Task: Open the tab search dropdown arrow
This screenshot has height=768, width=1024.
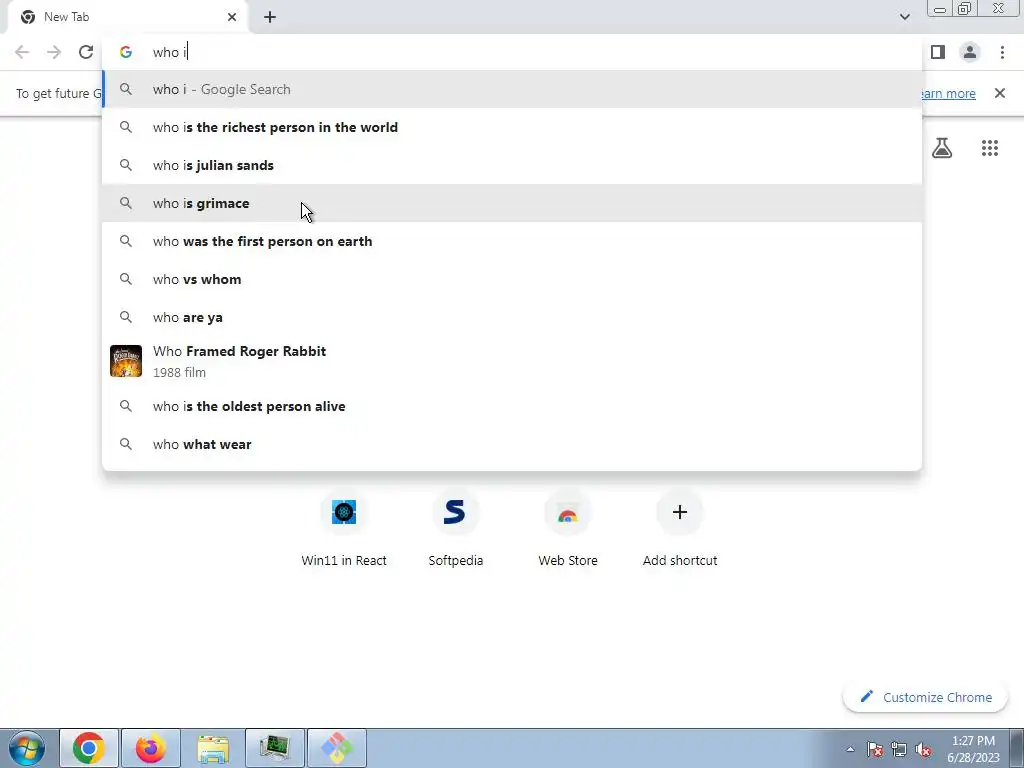Action: coord(904,17)
